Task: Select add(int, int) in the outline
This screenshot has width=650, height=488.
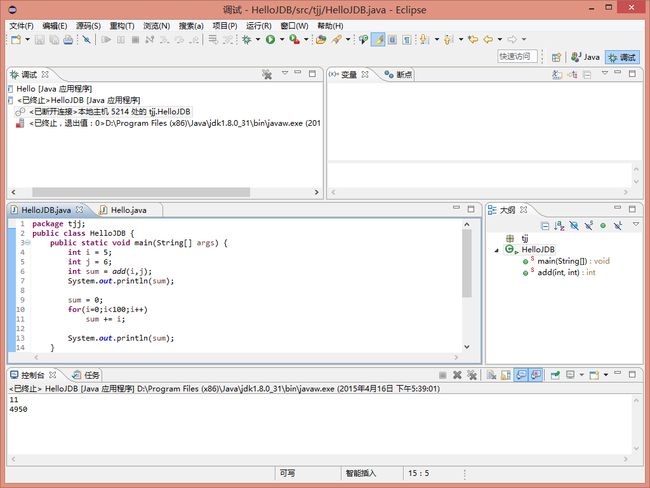Action: point(559,273)
